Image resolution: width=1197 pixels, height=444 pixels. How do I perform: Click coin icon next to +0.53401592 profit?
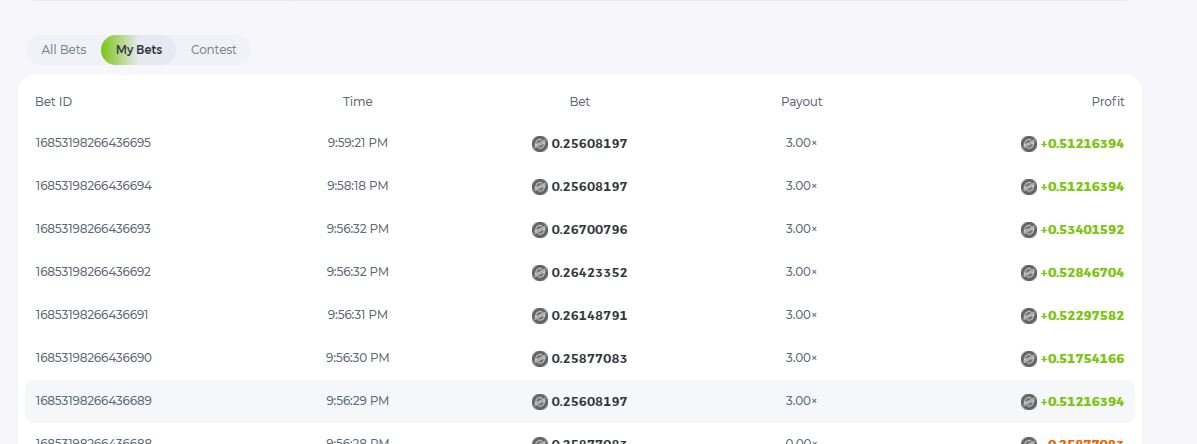[1028, 230]
